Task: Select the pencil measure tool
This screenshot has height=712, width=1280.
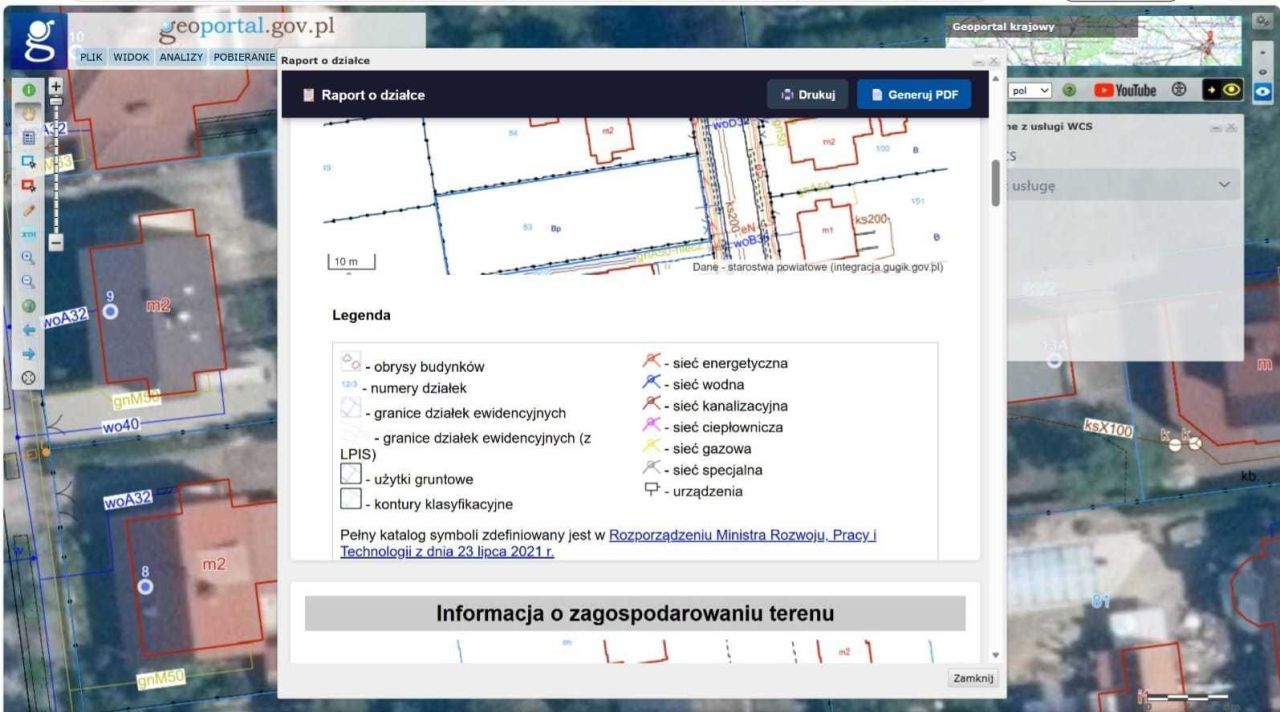Action: (x=29, y=210)
